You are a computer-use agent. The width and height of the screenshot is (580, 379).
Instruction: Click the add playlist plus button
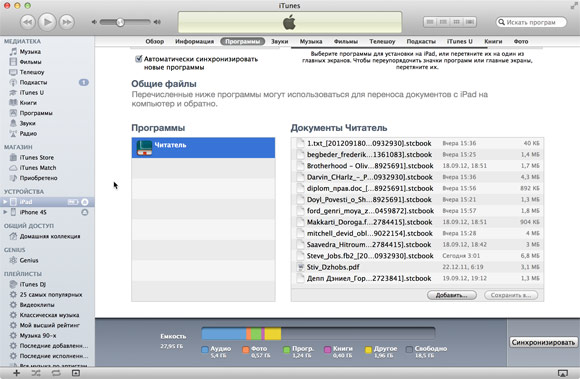[x=16, y=373]
